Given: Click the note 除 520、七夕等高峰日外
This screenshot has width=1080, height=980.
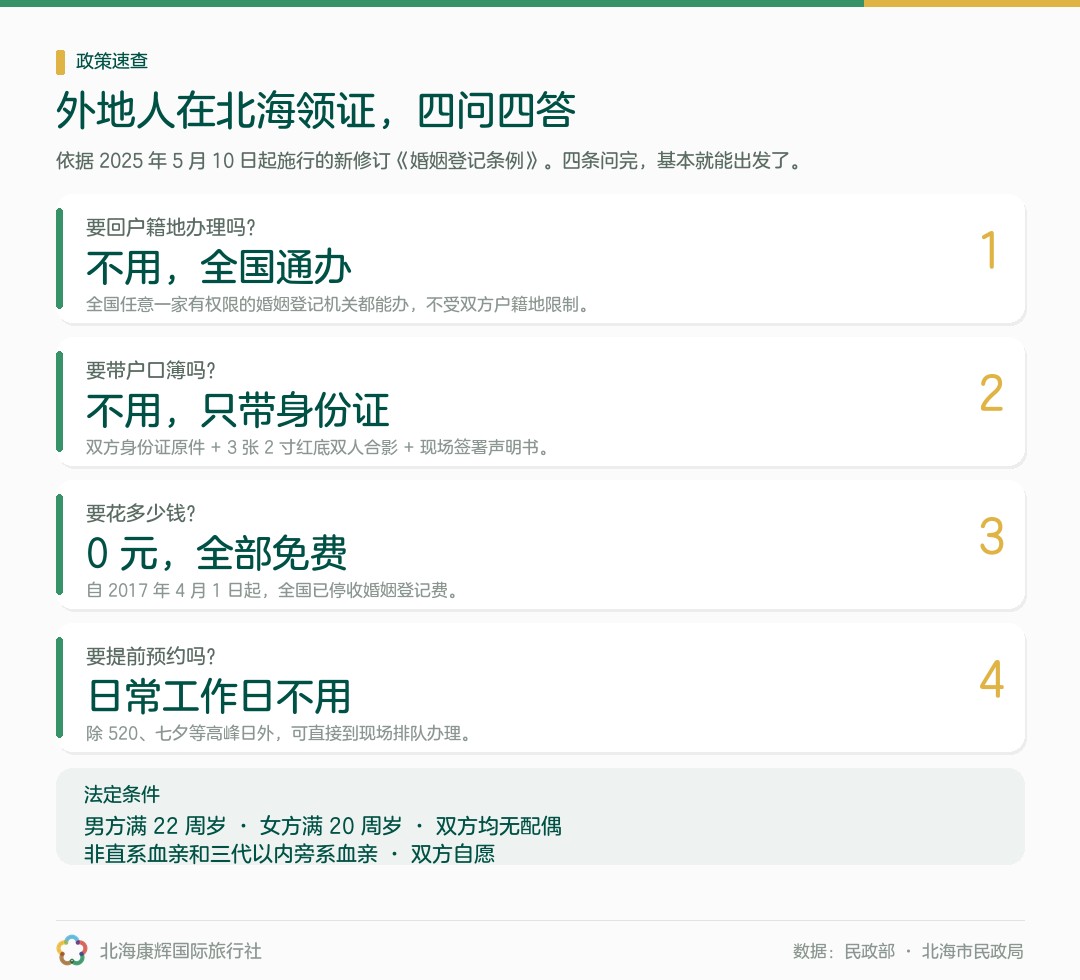Looking at the screenshot, I should tap(279, 733).
